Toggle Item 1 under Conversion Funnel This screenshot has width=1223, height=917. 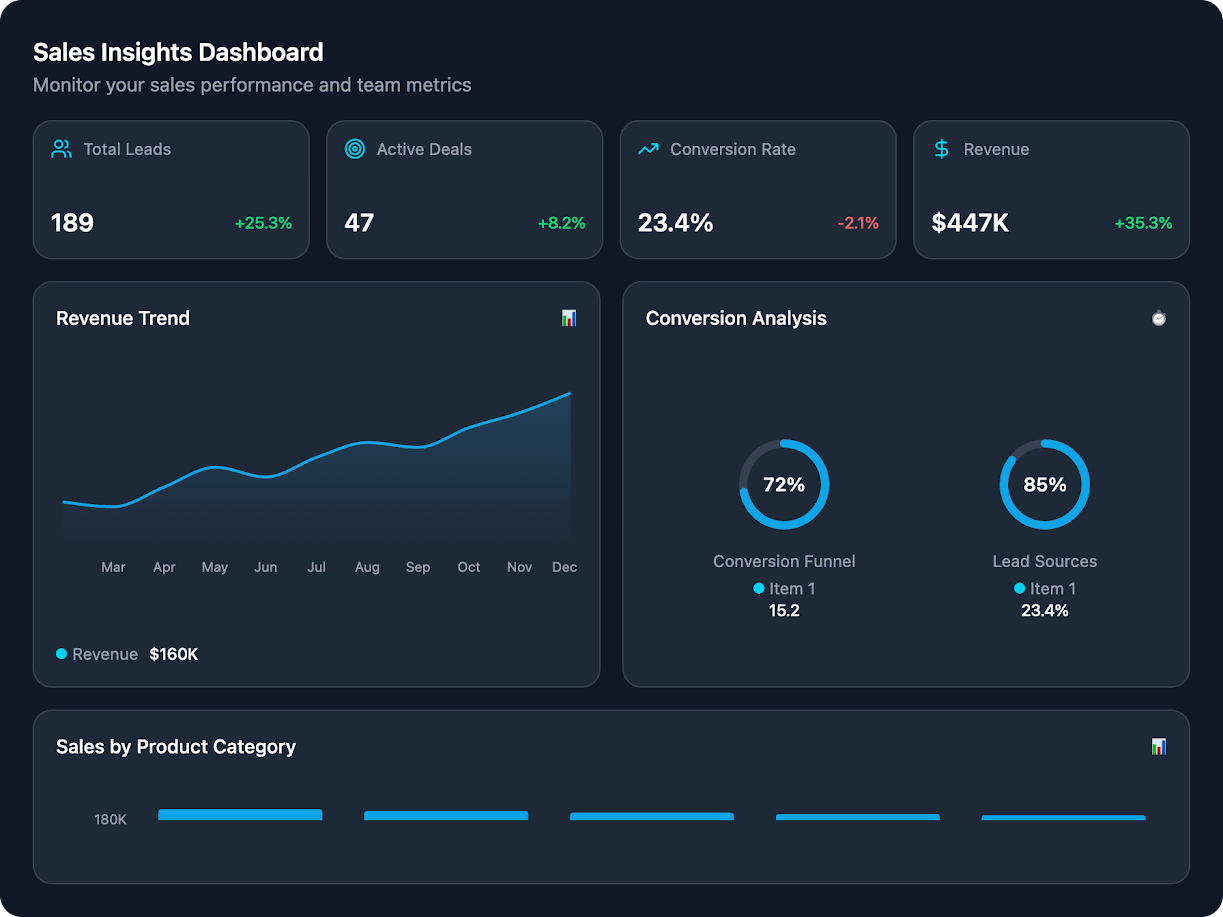tap(784, 588)
